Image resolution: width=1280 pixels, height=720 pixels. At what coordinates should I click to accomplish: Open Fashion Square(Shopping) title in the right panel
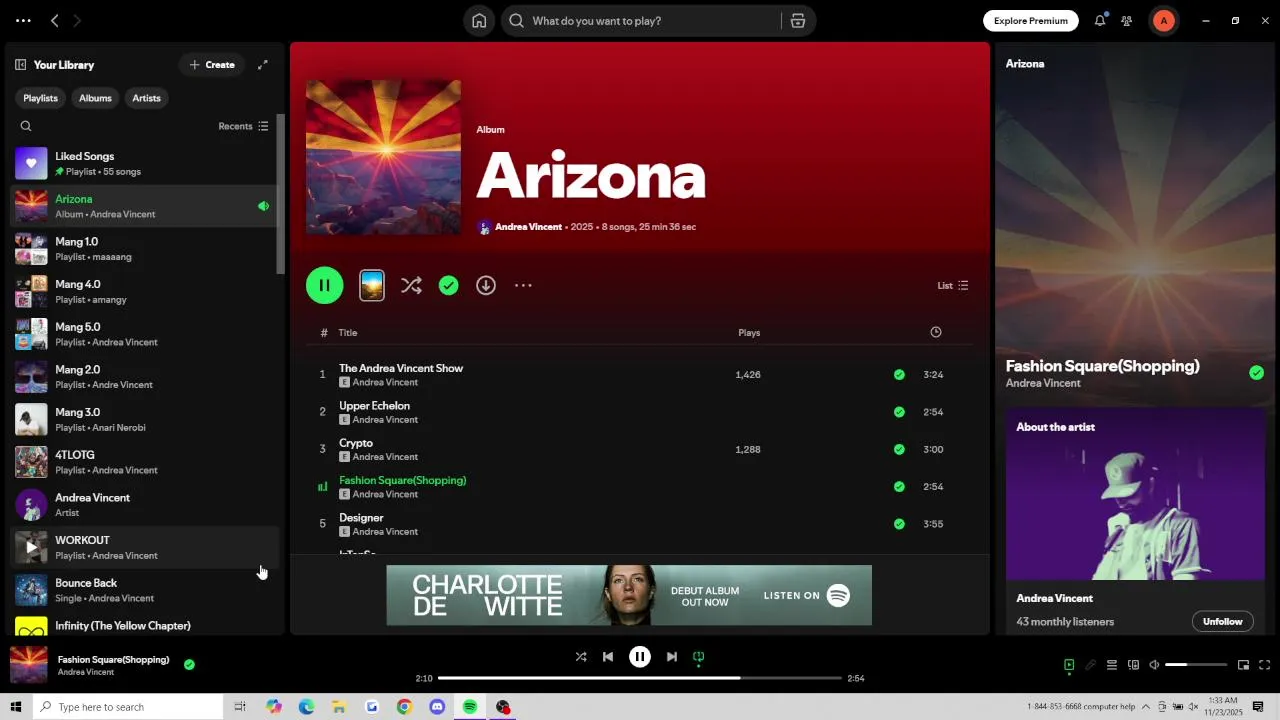(x=1102, y=366)
